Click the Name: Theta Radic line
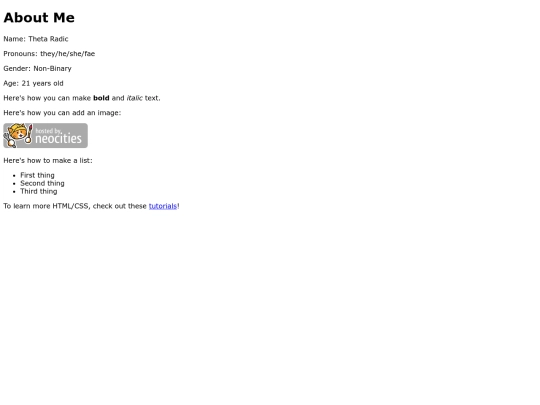The image size is (540, 405). [36, 39]
